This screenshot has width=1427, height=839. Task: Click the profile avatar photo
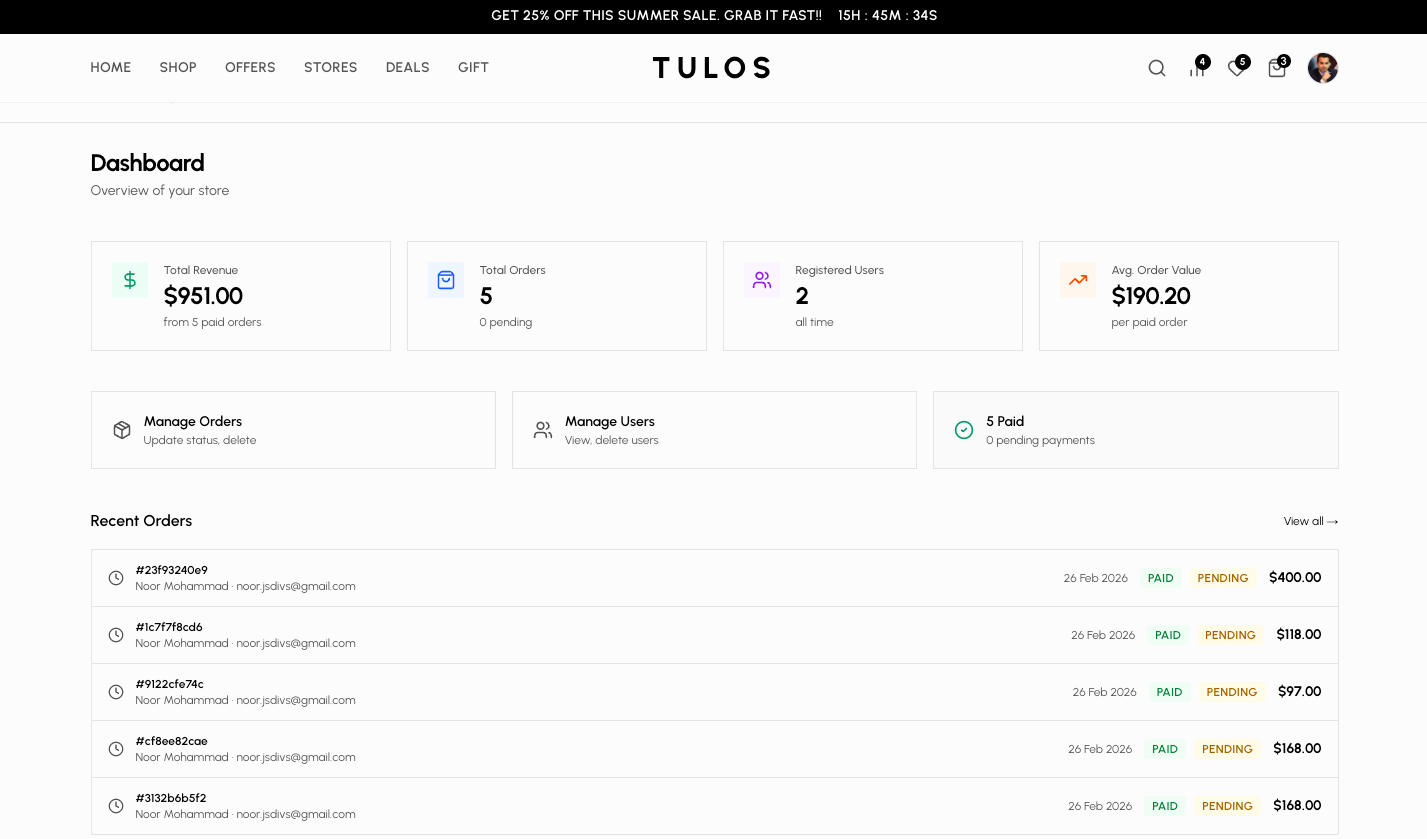(x=1322, y=68)
